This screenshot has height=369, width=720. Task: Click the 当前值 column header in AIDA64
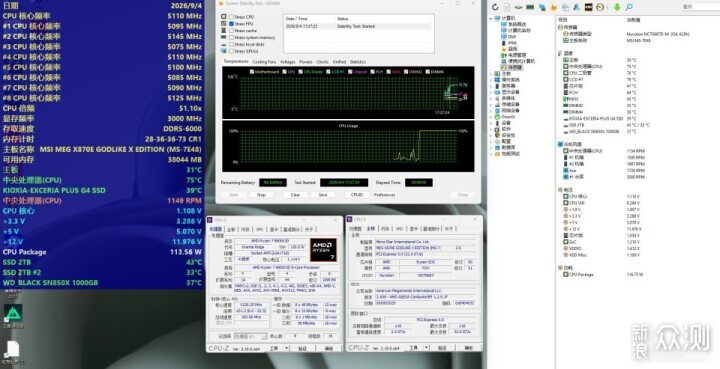click(634, 20)
